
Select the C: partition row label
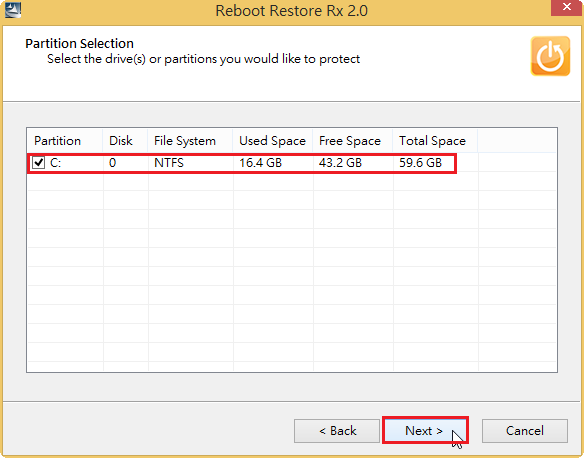coord(55,163)
